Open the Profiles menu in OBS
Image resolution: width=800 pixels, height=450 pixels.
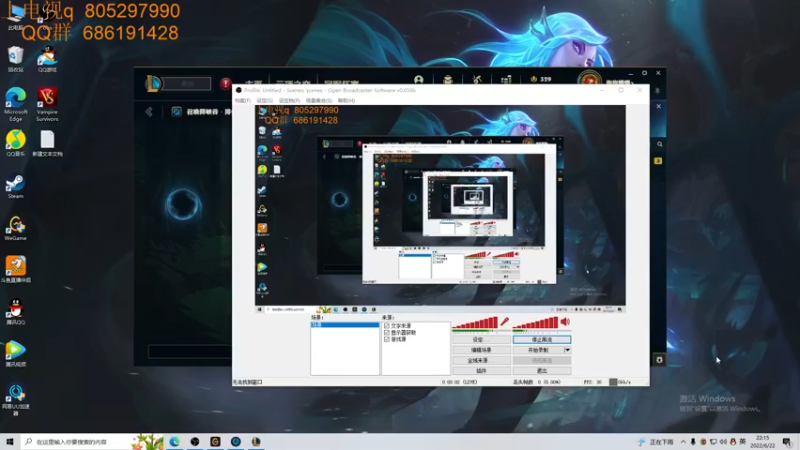click(x=289, y=101)
